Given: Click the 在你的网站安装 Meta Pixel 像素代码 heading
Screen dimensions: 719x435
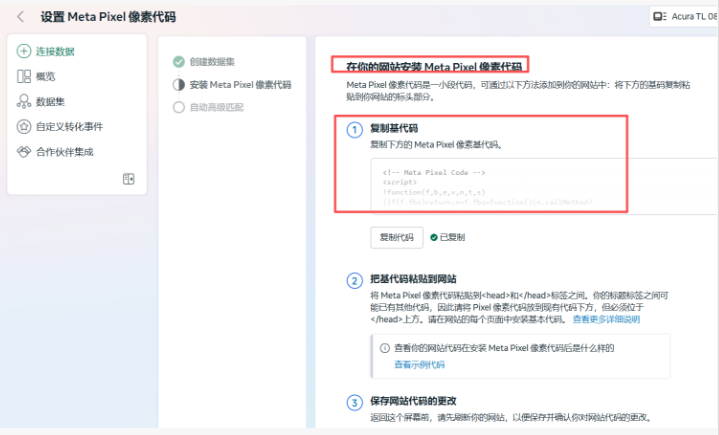Looking at the screenshot, I should pos(434,67).
